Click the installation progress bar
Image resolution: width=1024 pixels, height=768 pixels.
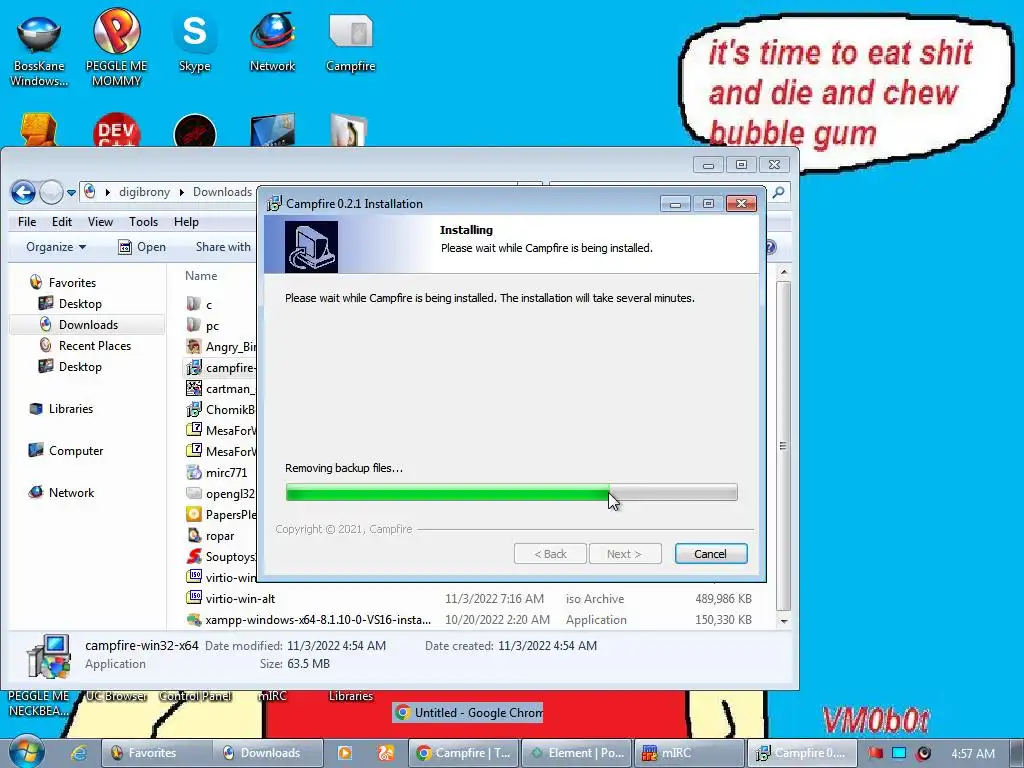(x=511, y=492)
